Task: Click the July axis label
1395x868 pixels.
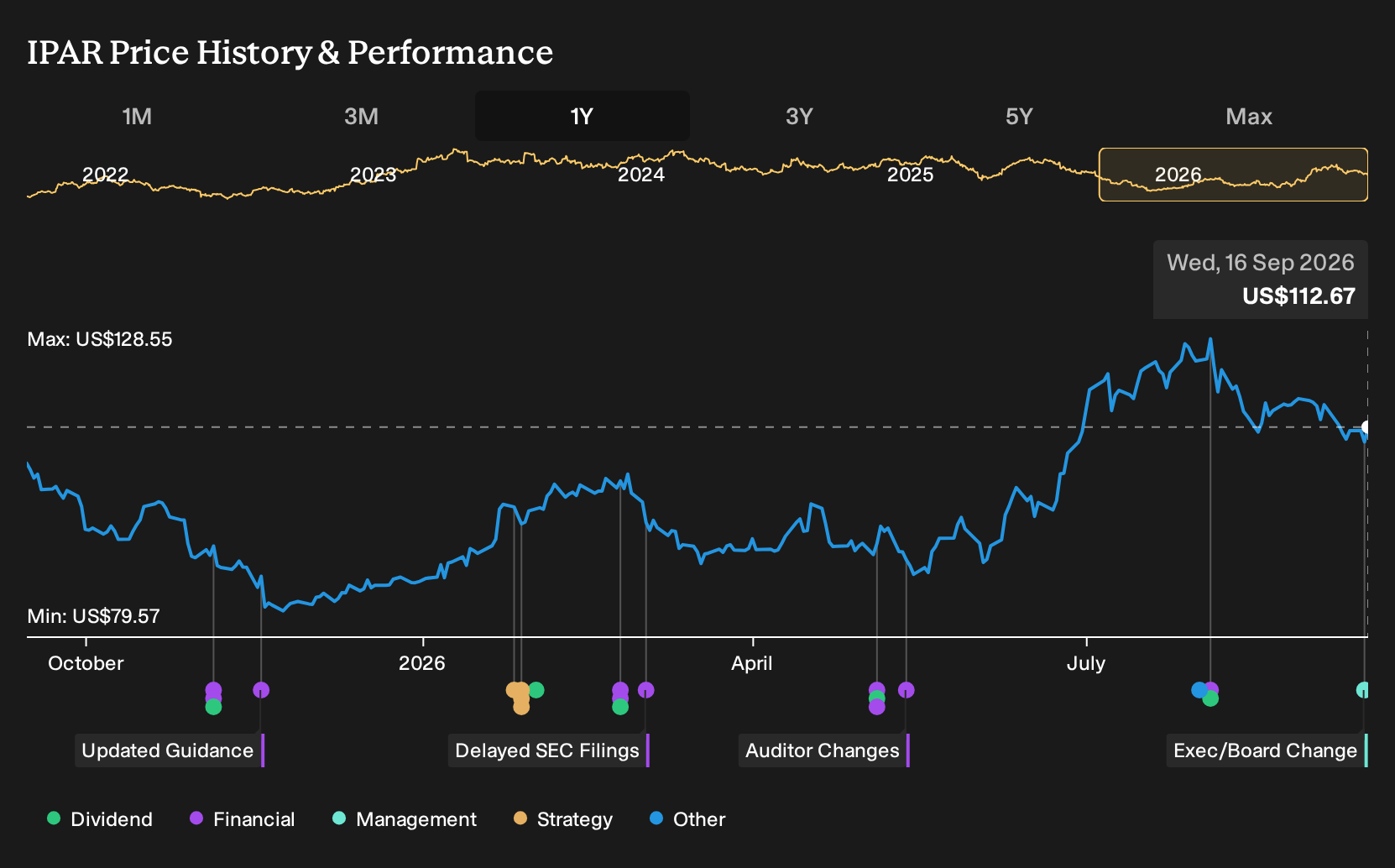Action: pos(1086,663)
